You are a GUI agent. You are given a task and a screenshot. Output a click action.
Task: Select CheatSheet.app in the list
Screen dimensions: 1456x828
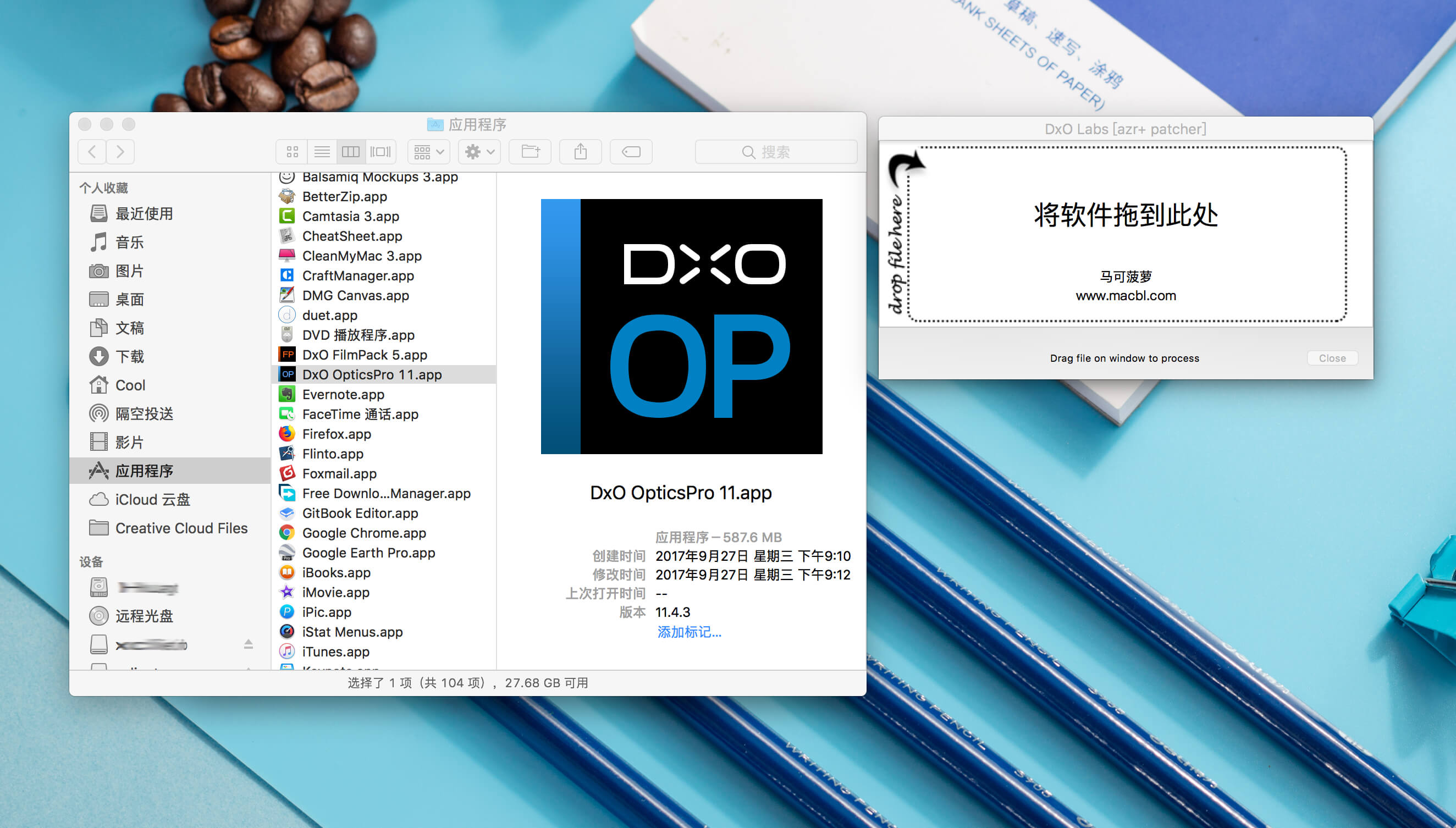(384, 236)
